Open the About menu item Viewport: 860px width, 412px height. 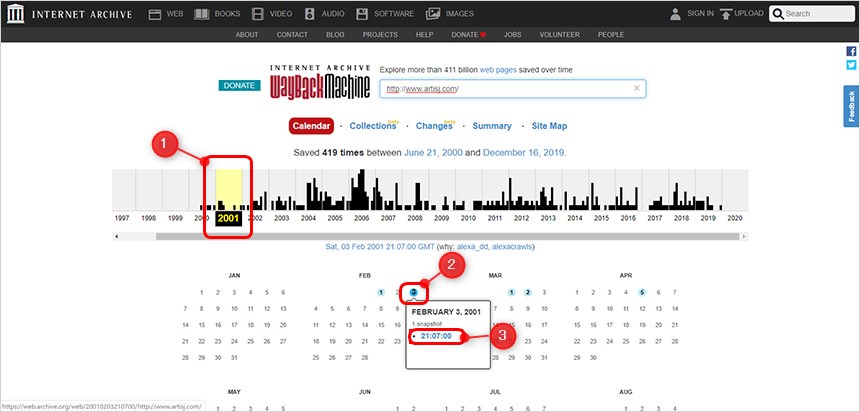click(247, 35)
